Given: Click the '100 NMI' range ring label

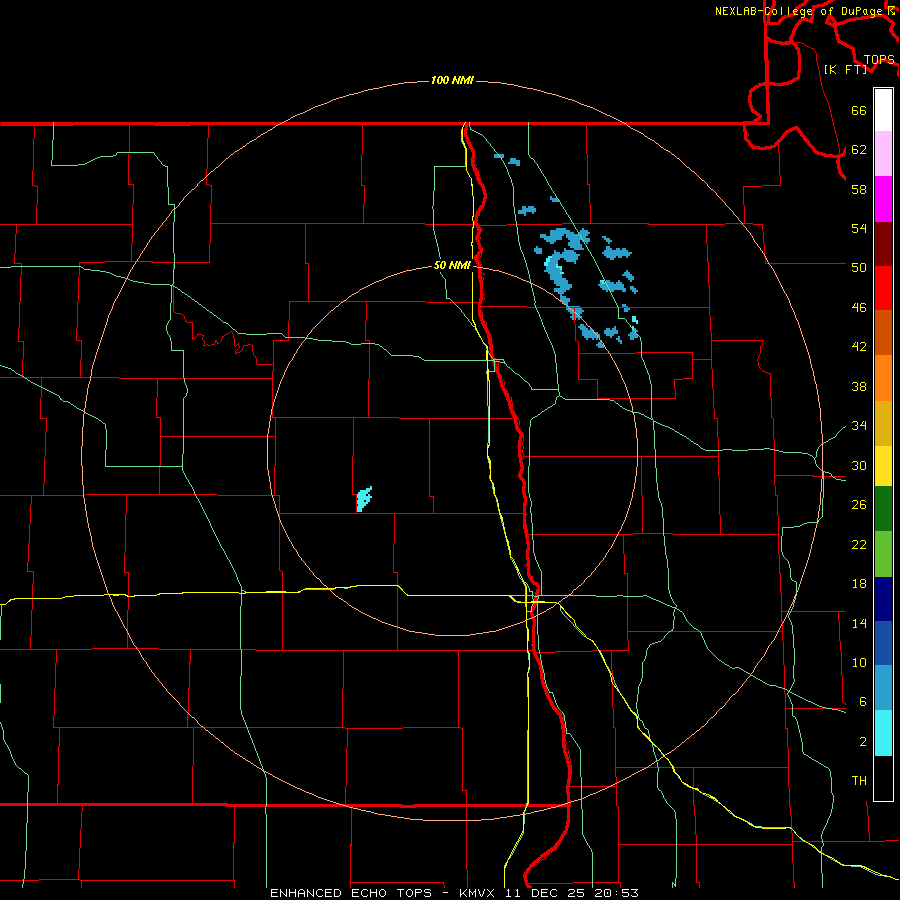Looking at the screenshot, I should tap(452, 80).
